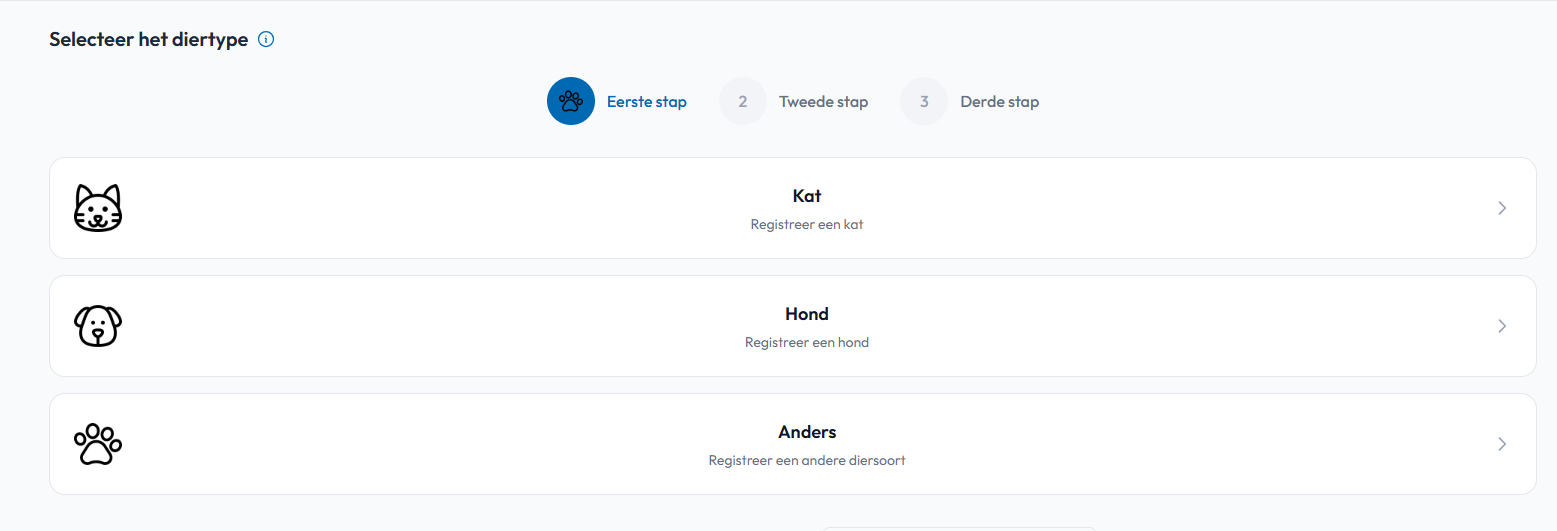This screenshot has width=1557, height=531.
Task: Choose the Anders title
Action: [807, 432]
